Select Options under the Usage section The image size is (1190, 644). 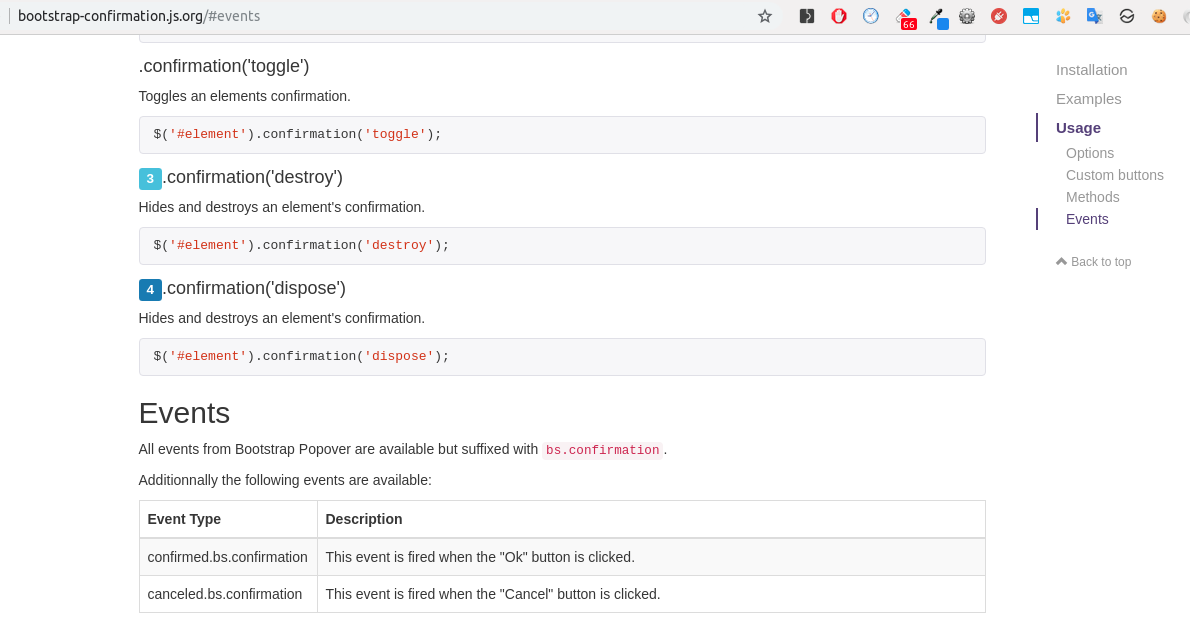pos(1089,153)
